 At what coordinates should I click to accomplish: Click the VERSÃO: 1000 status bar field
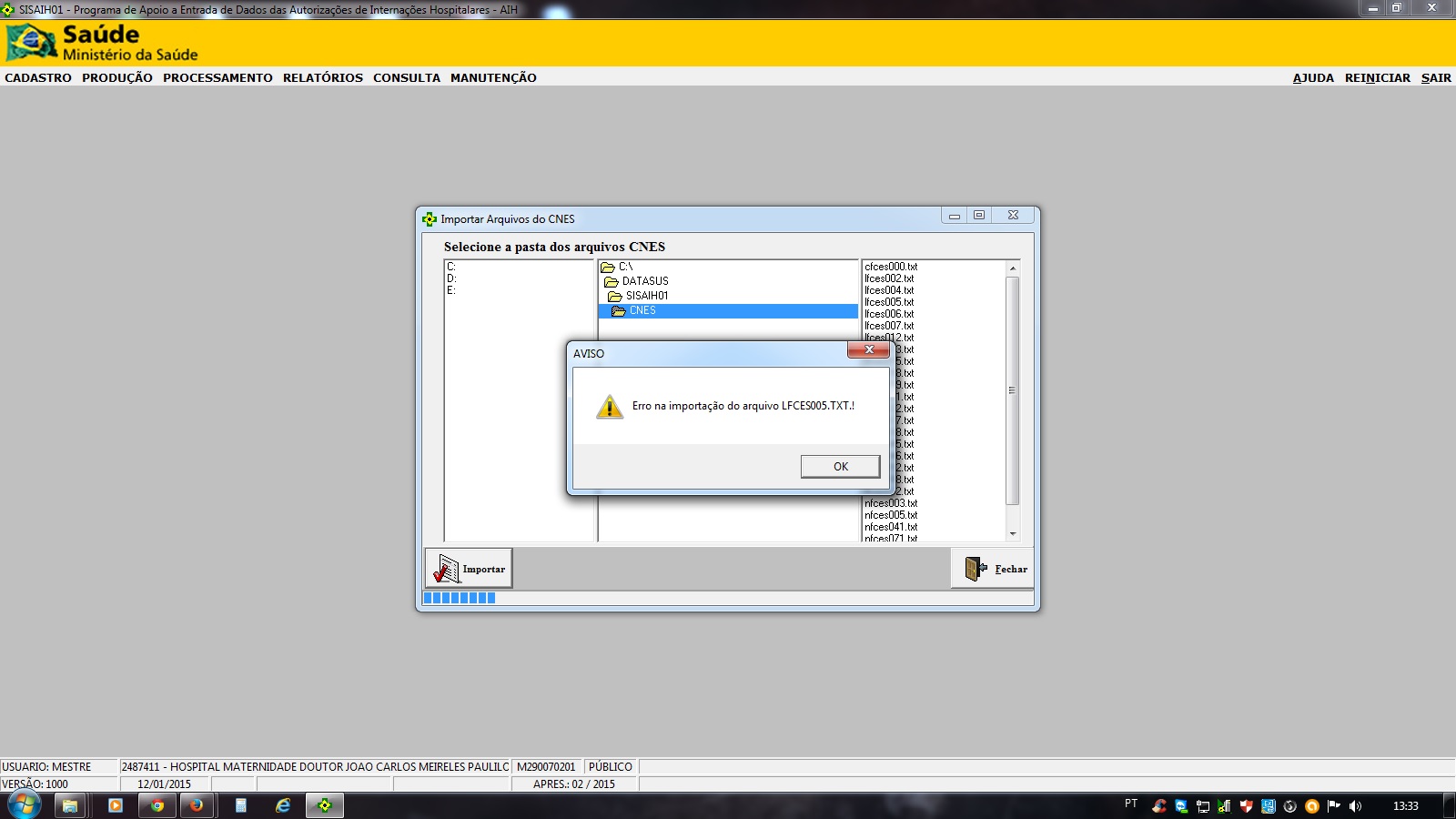[60, 784]
